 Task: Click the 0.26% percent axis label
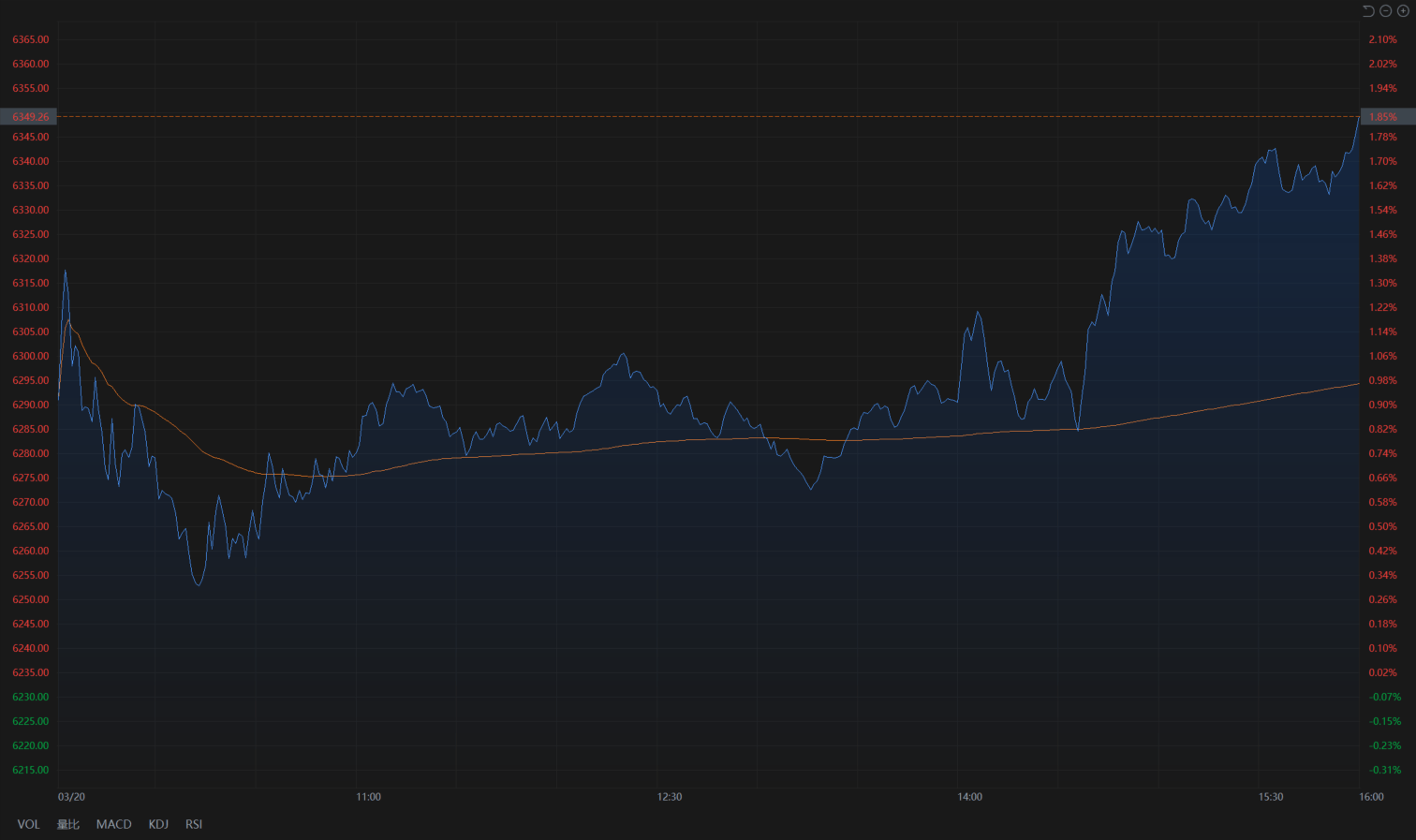point(1382,599)
